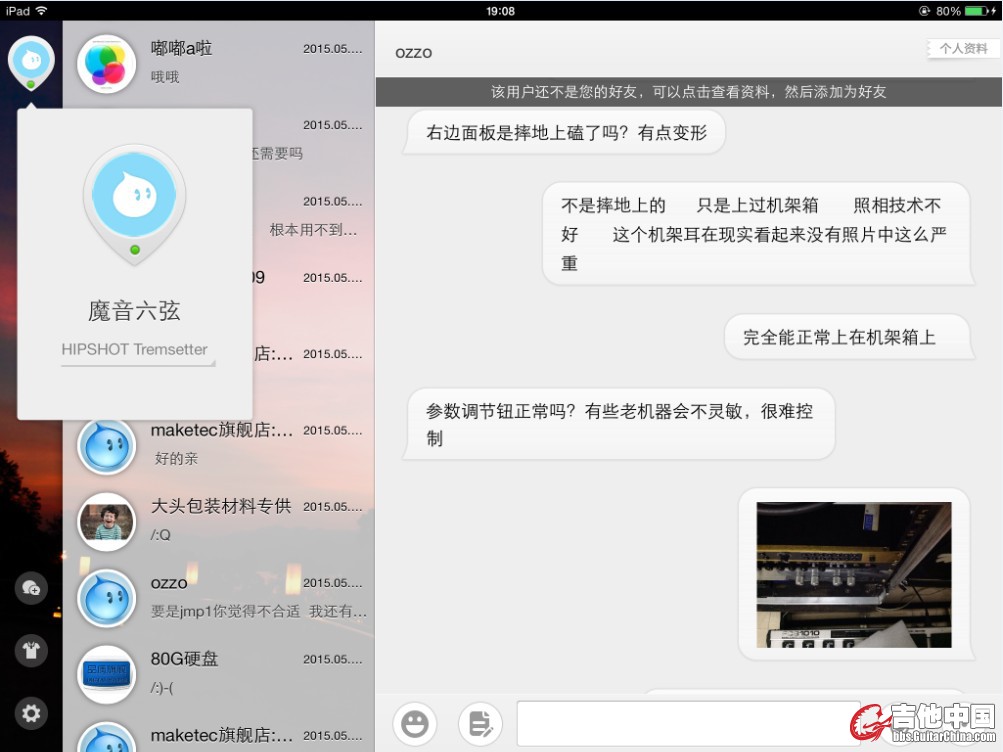This screenshot has height=752, width=1003.
Task: Edit the HIPSHOT Tremsetter signature field
Action: click(x=137, y=350)
